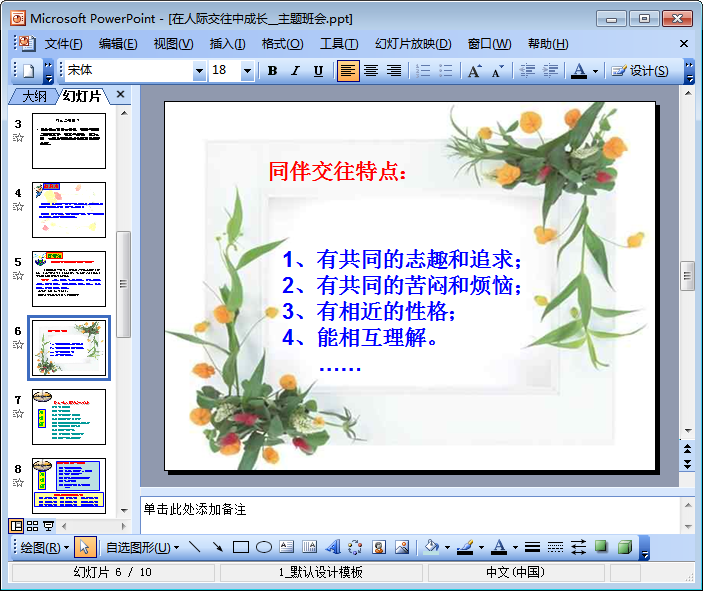This screenshot has width=703, height=591.
Task: Choose line style icon
Action: 532,548
